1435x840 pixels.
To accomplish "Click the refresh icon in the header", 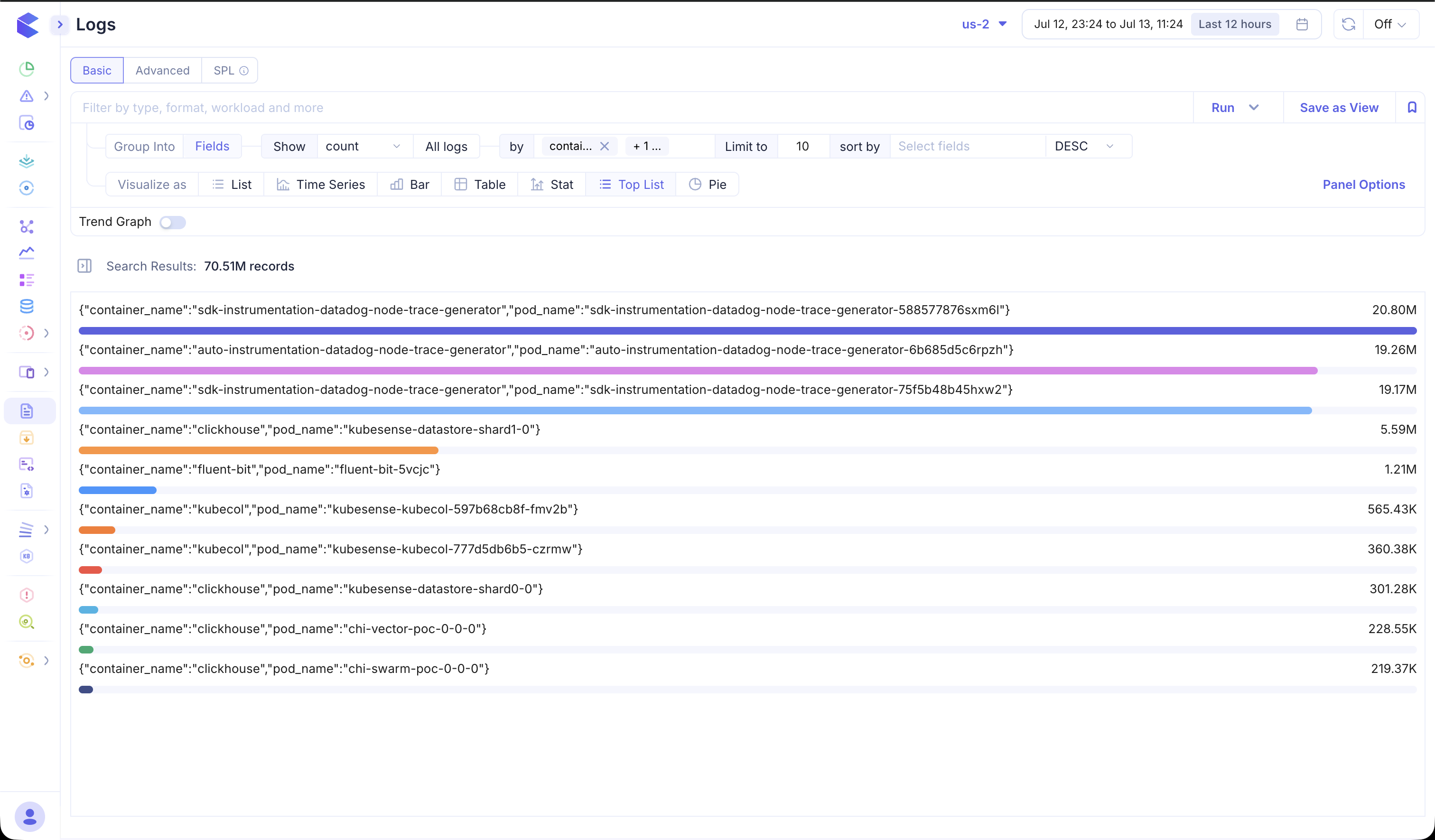I will [1348, 24].
